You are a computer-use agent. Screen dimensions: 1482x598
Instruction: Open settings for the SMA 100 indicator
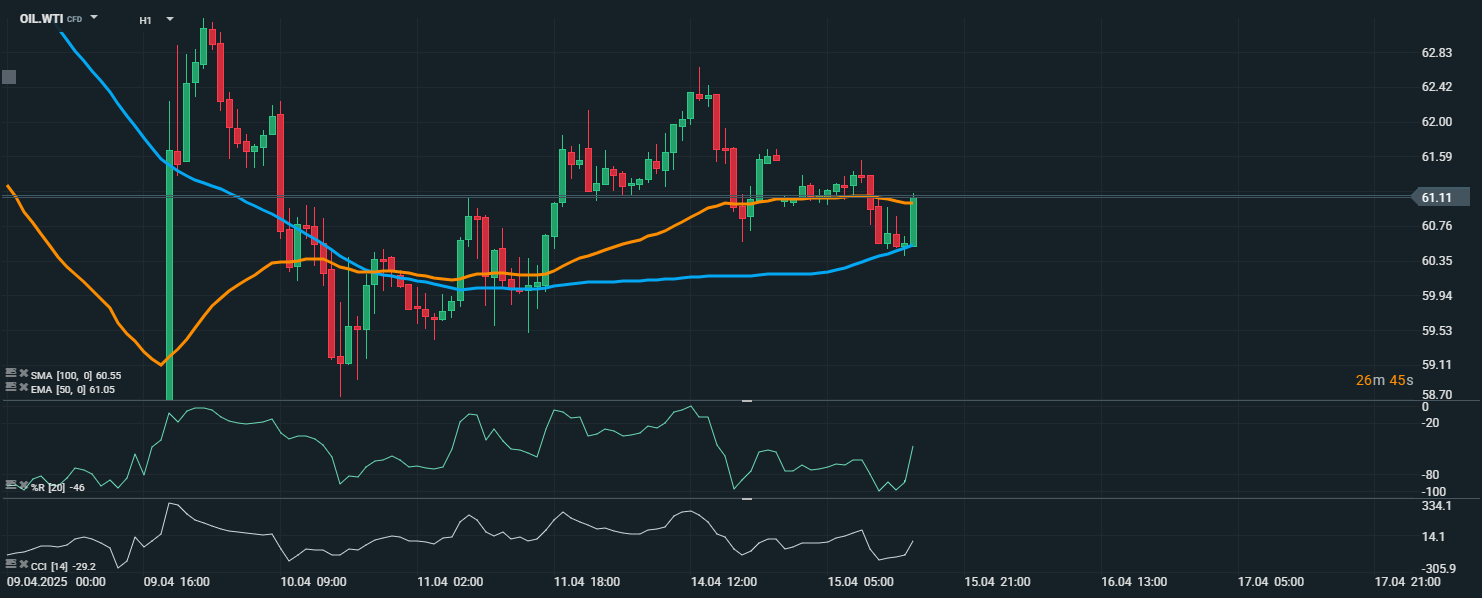click(x=11, y=372)
